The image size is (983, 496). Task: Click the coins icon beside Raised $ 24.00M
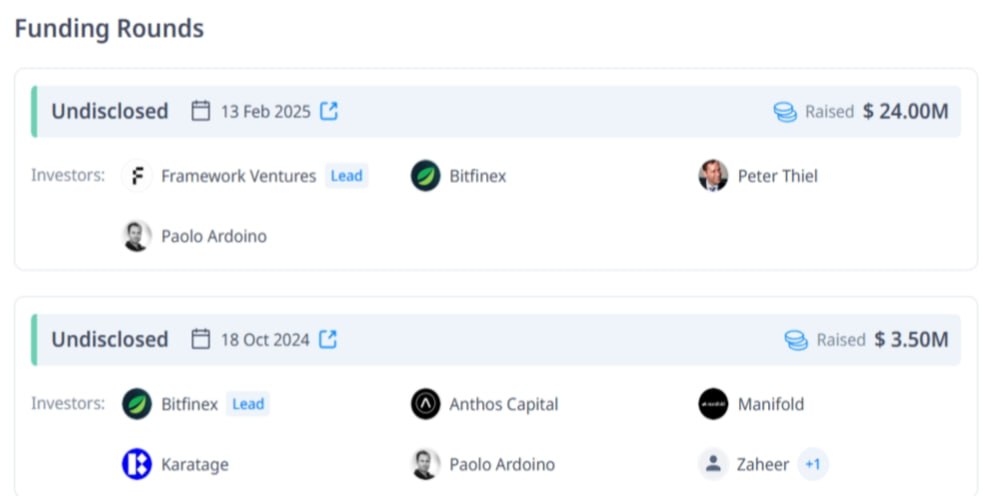tap(785, 112)
